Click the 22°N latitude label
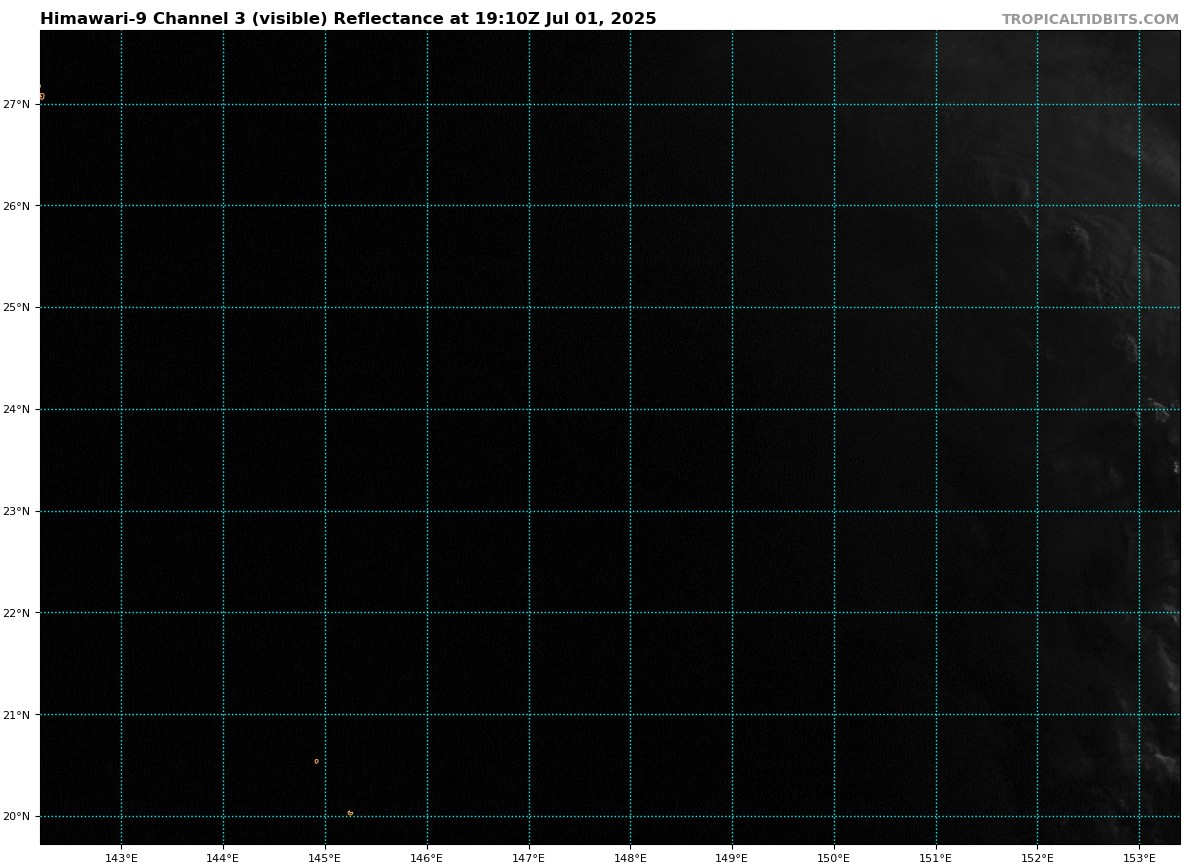 pos(16,613)
